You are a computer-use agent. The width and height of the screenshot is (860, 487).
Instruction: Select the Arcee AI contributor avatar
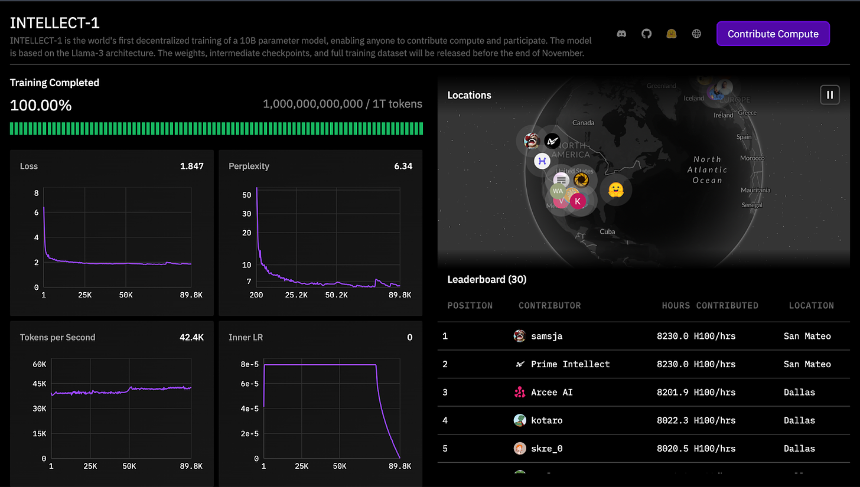[519, 392]
